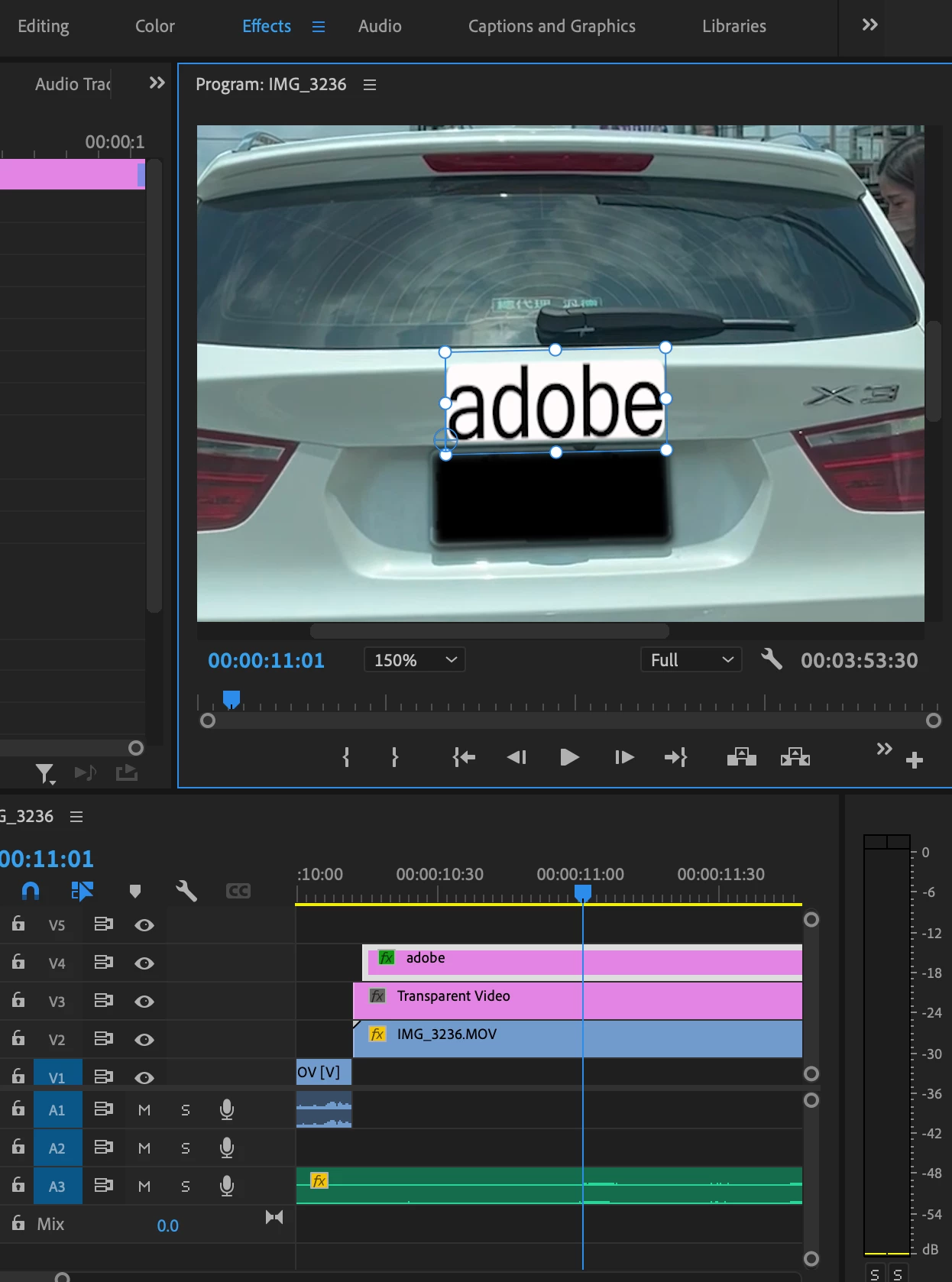The height and width of the screenshot is (1282, 952).
Task: Show more workspaces overflow chevron
Action: pos(869,25)
